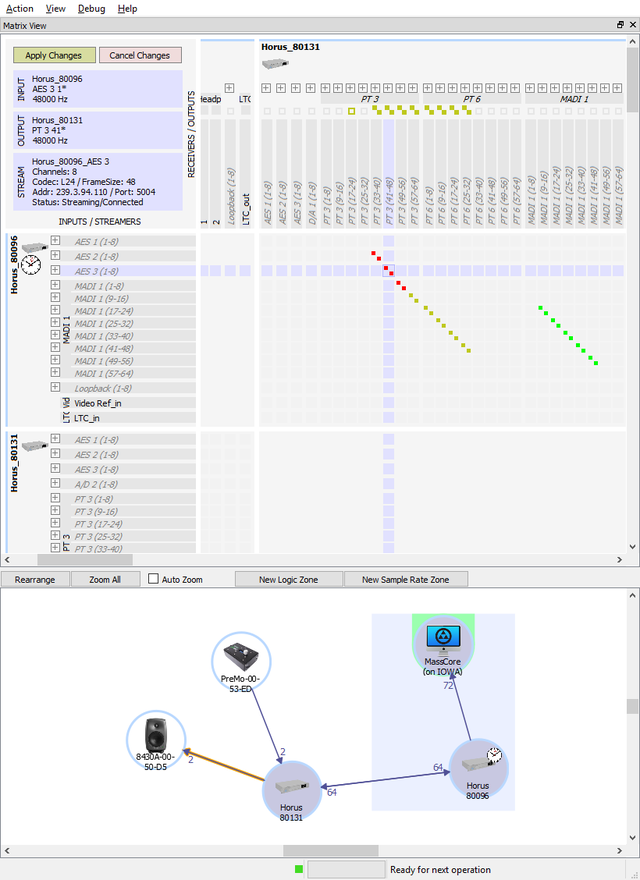The width and height of the screenshot is (640, 880).
Task: Click the 72 link label near MassCore
Action: [x=448, y=685]
